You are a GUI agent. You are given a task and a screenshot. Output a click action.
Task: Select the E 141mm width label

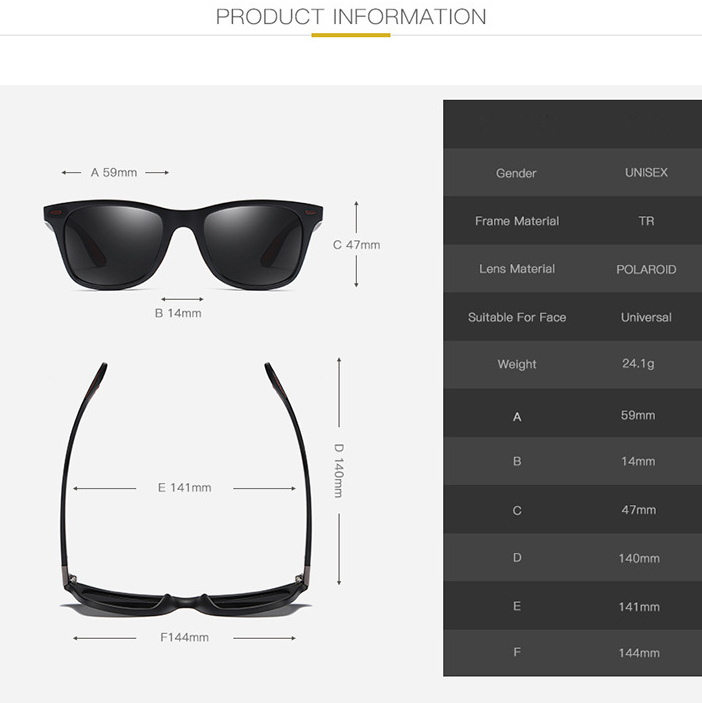tap(184, 488)
